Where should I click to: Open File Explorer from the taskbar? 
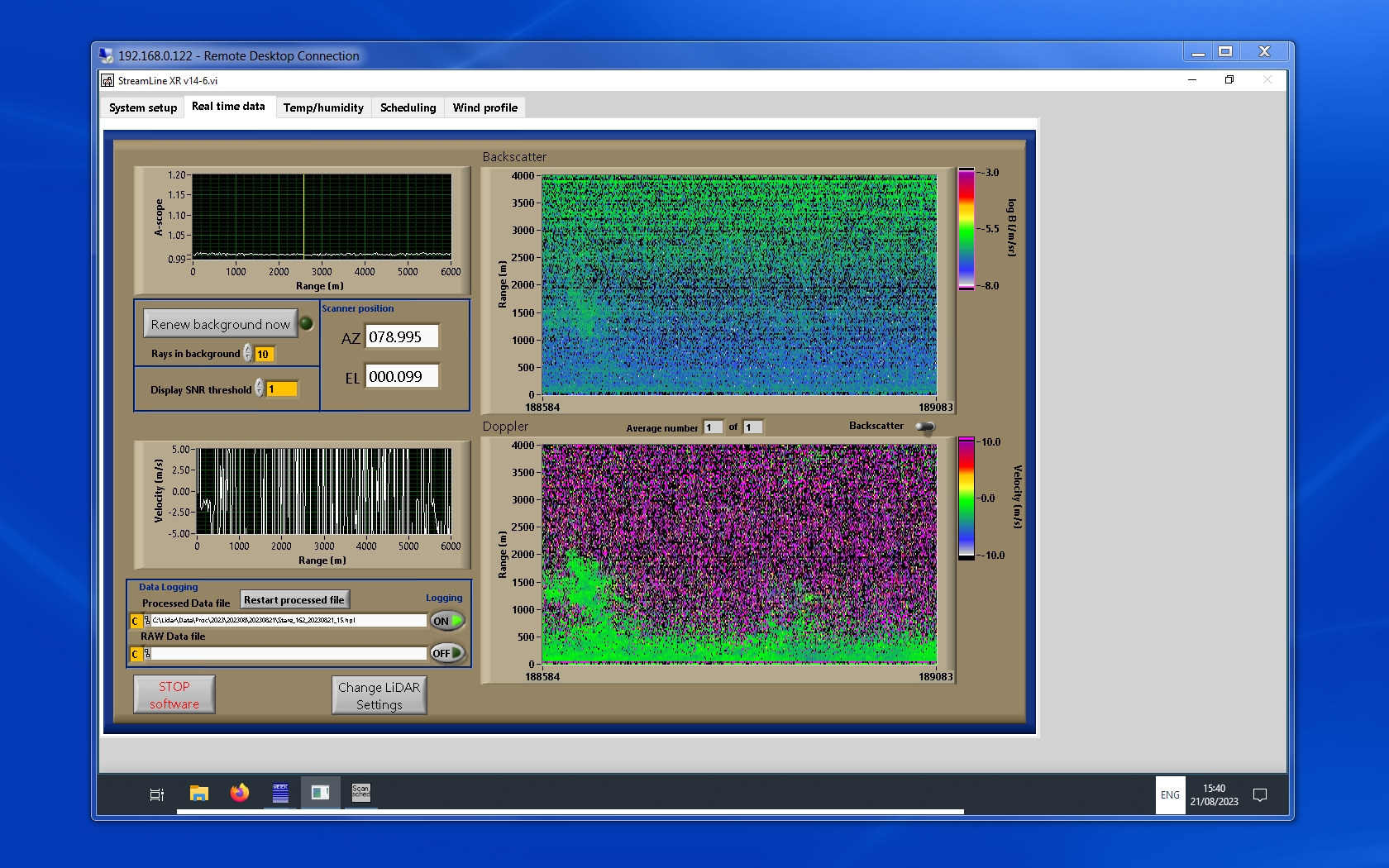(198, 794)
